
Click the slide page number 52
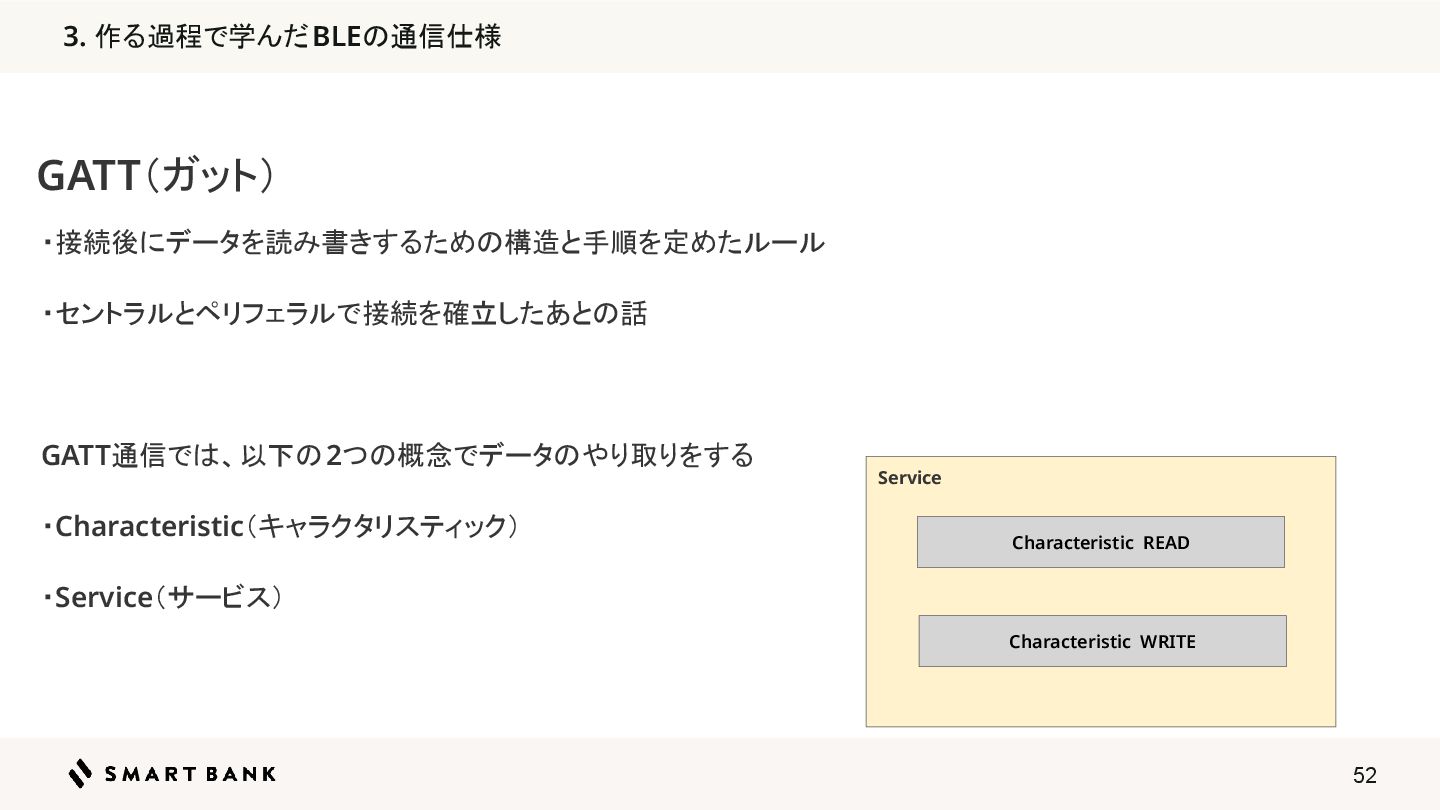tap(1364, 775)
